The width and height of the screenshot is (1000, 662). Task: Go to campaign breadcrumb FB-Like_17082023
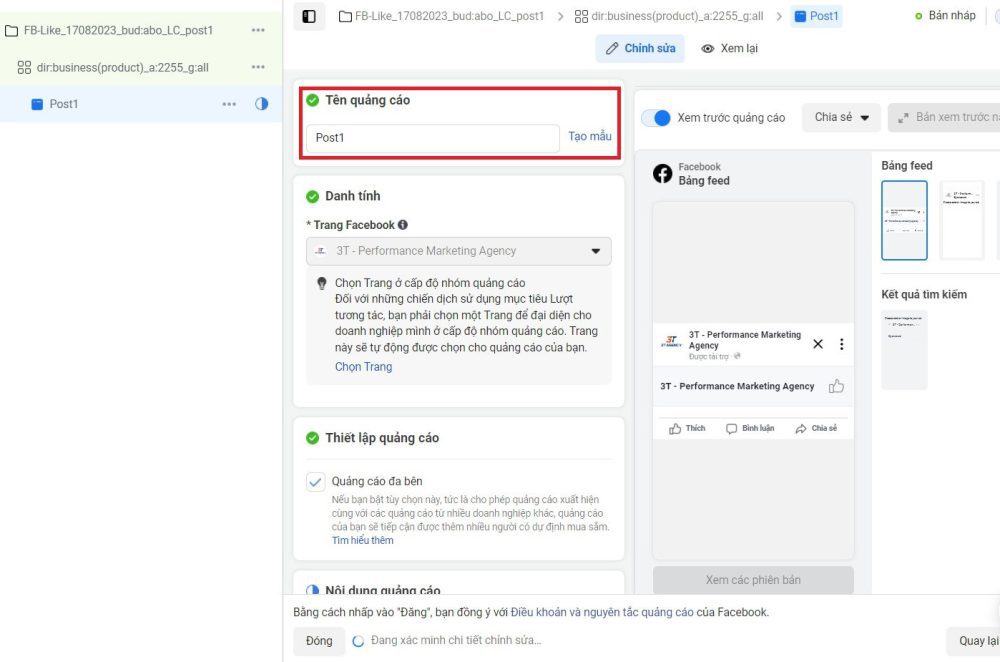point(441,16)
